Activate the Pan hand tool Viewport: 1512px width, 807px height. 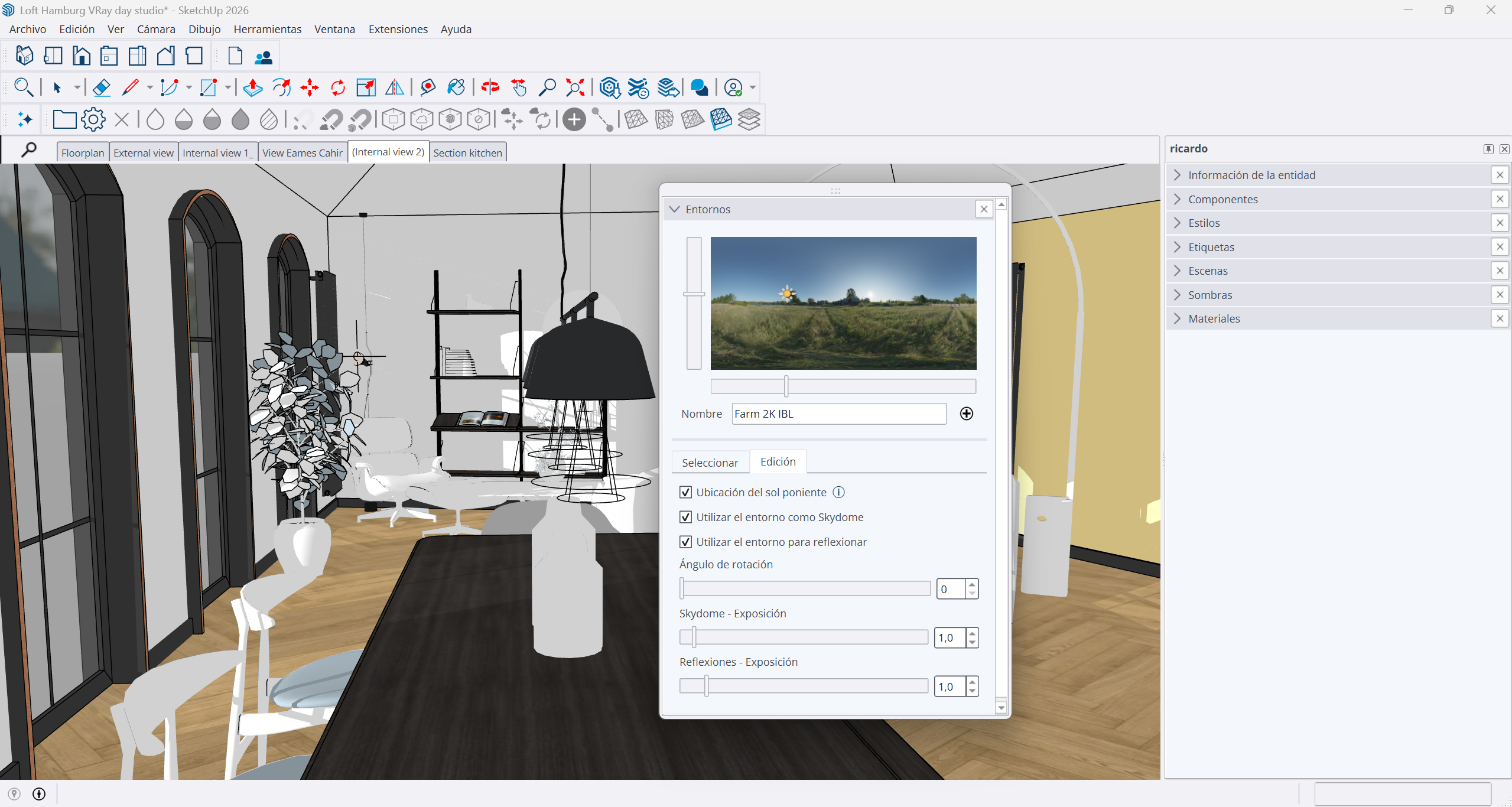coord(518,87)
